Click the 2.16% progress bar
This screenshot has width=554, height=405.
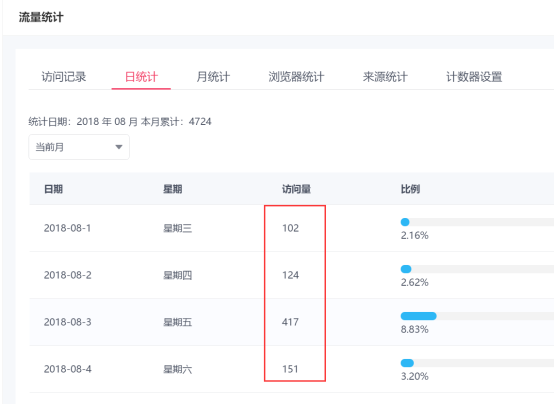point(477,222)
